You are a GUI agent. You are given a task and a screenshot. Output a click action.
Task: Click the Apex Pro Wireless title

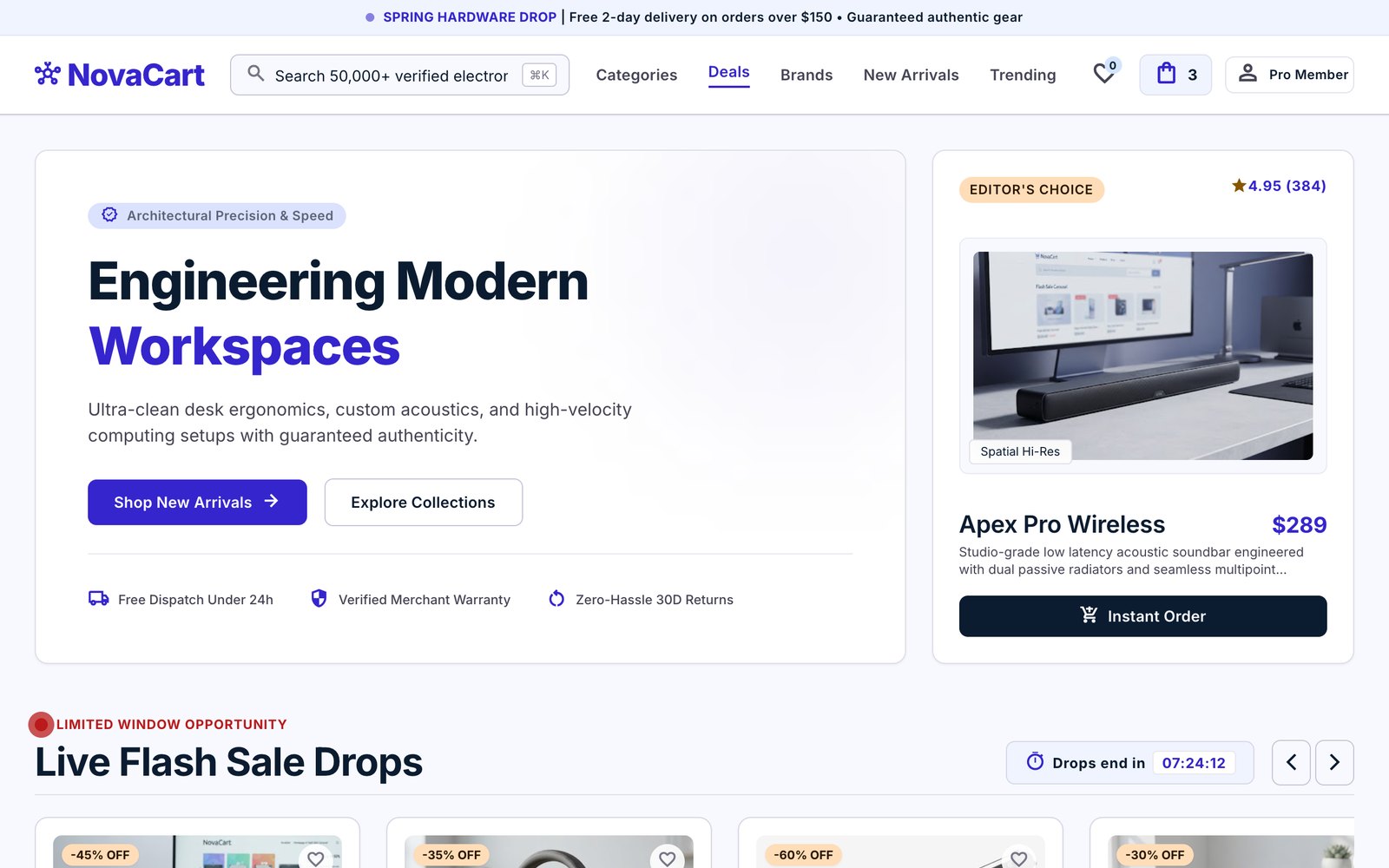click(x=1062, y=524)
